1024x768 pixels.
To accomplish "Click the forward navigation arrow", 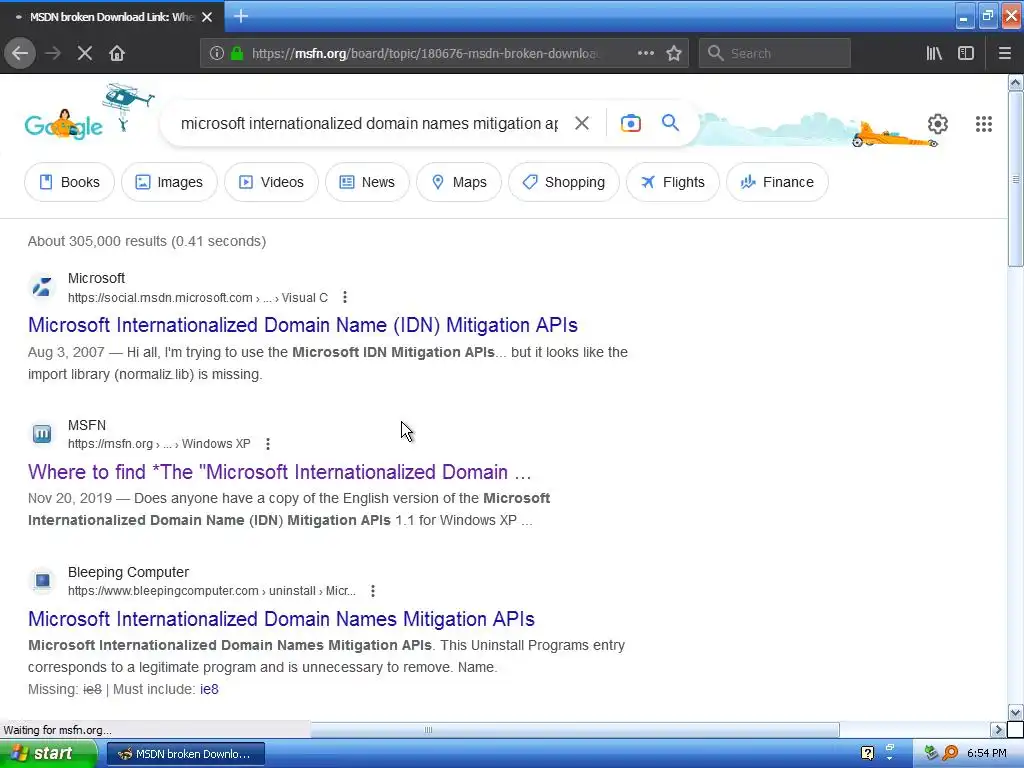I will point(53,53).
